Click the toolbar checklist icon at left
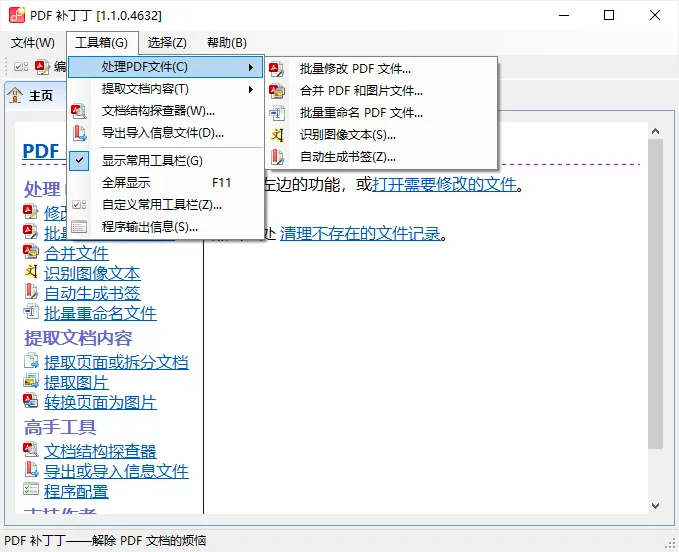Image resolution: width=679 pixels, height=552 pixels. tap(20, 67)
